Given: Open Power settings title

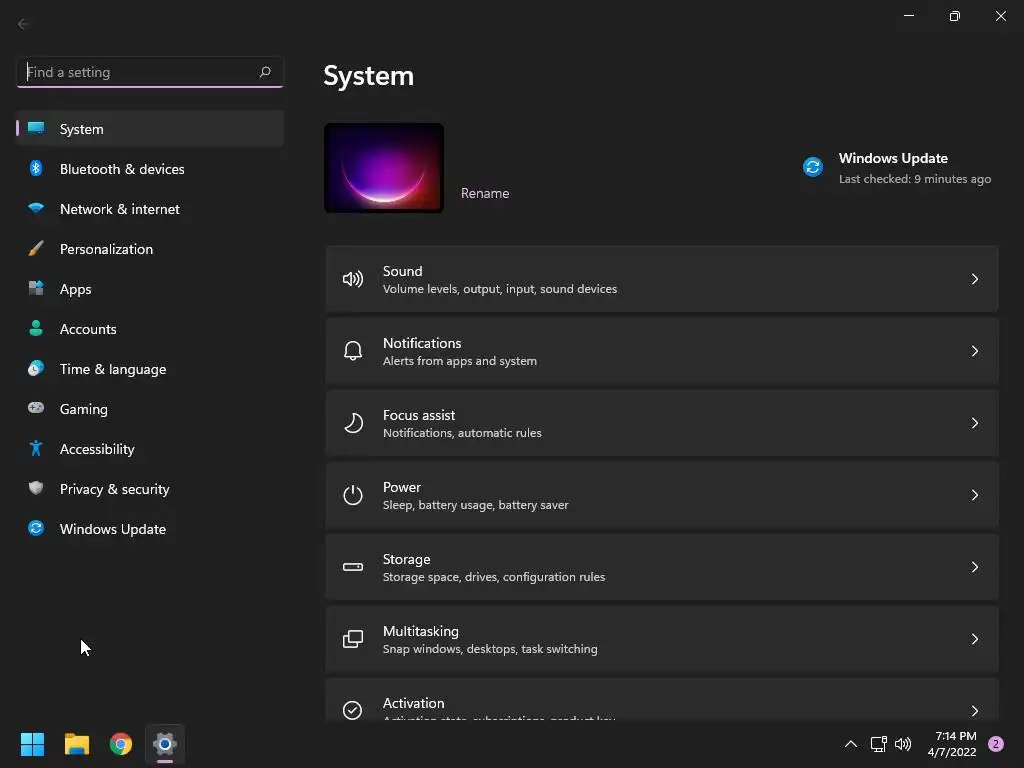Looking at the screenshot, I should [x=402, y=487].
